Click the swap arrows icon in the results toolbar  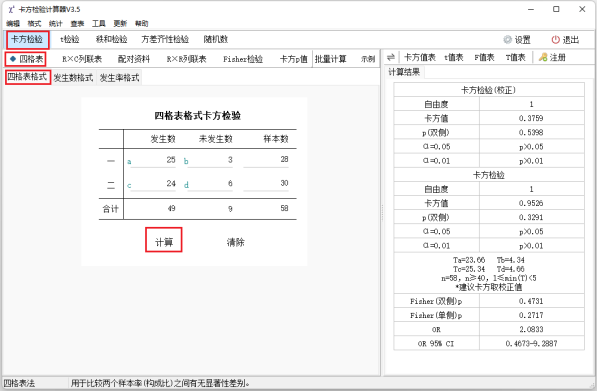pos(391,58)
